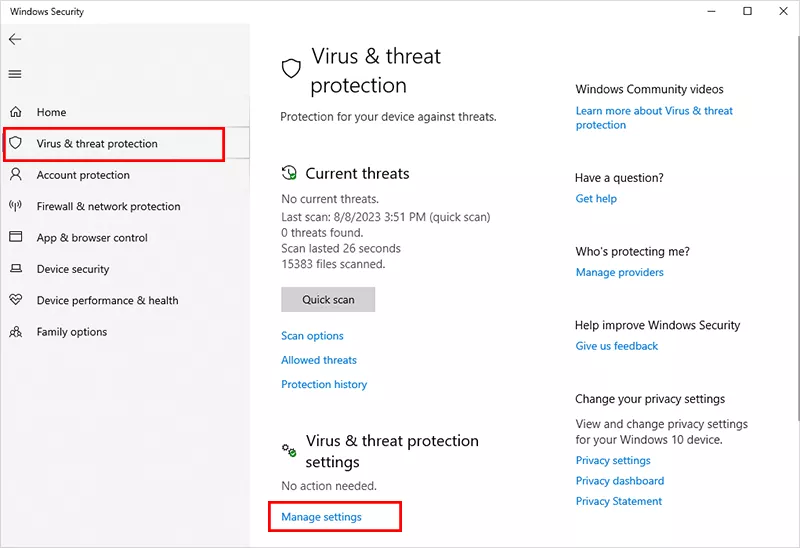
Task: Open the Scan options link
Action: (x=312, y=336)
